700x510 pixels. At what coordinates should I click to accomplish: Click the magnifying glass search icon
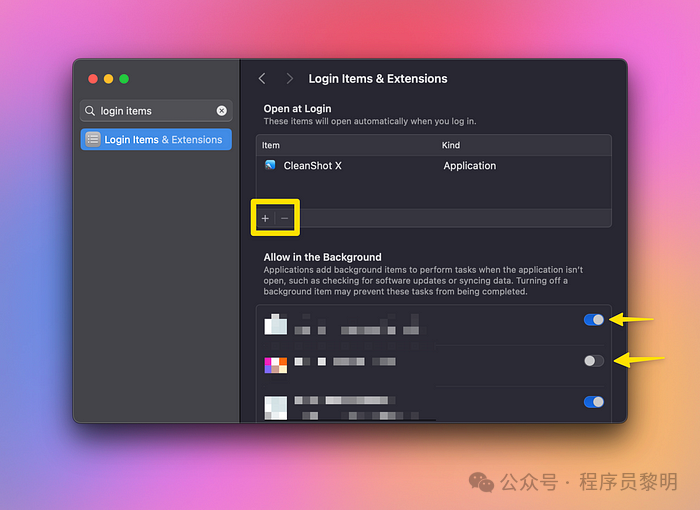(90, 111)
